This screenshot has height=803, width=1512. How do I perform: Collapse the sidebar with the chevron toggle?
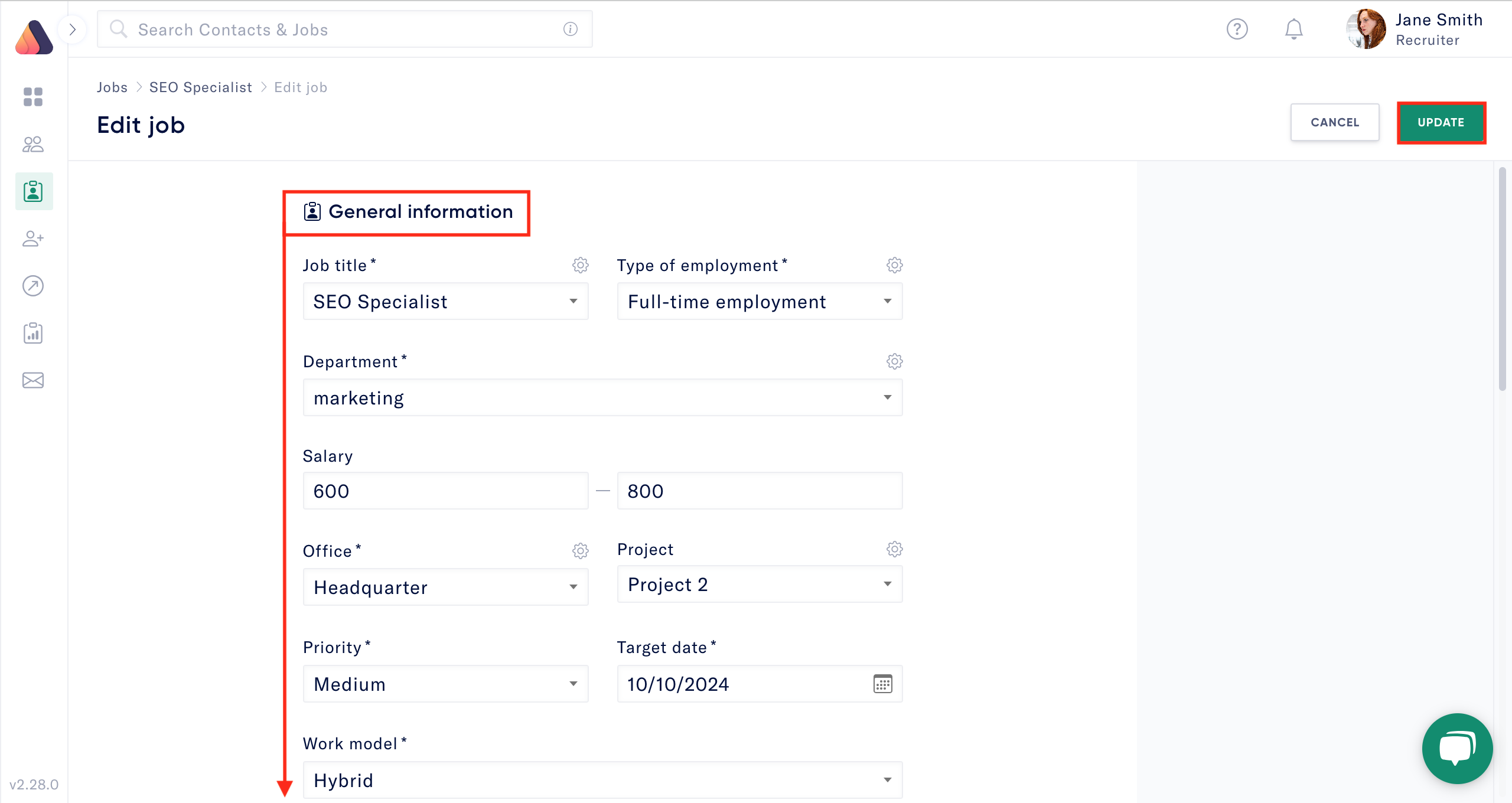(x=73, y=29)
